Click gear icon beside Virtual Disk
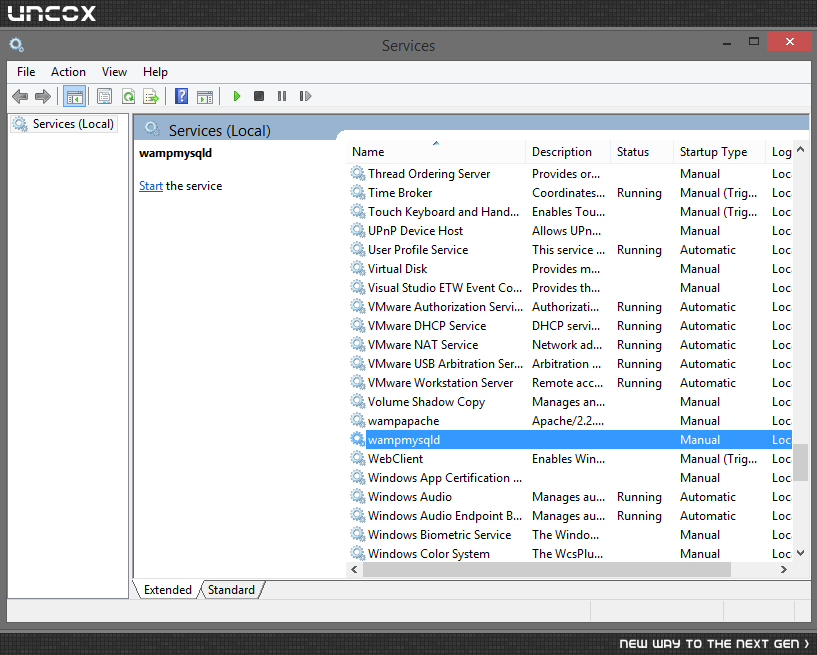Image resolution: width=817 pixels, height=655 pixels. [x=357, y=268]
